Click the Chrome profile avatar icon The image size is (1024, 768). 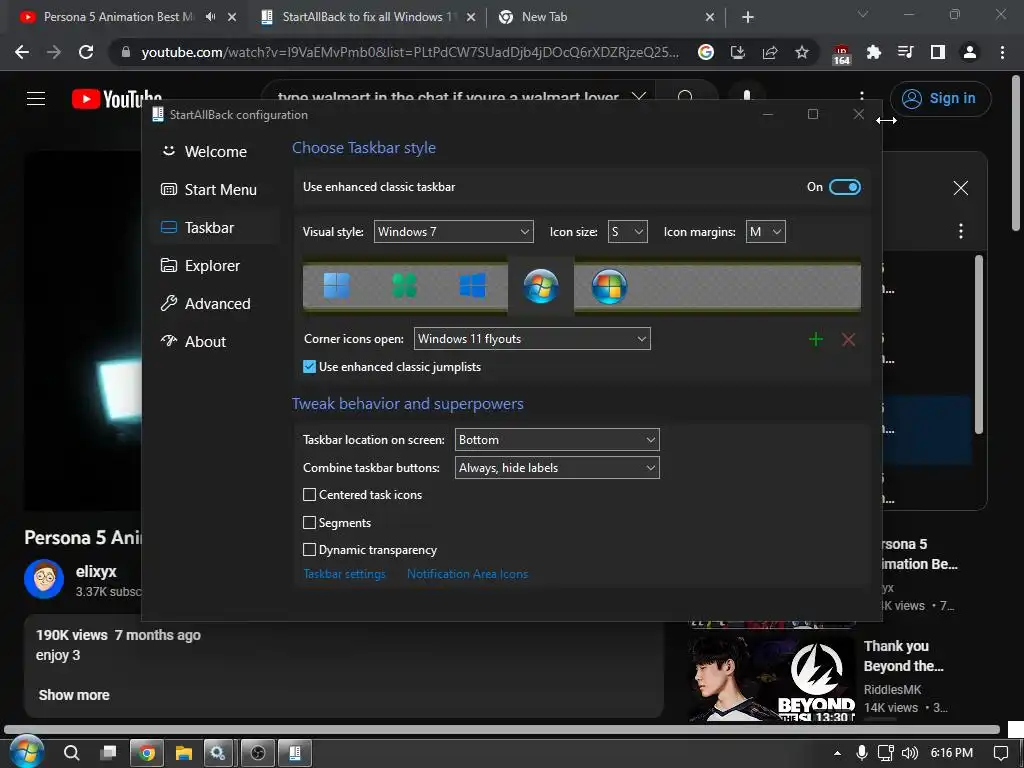[x=970, y=52]
